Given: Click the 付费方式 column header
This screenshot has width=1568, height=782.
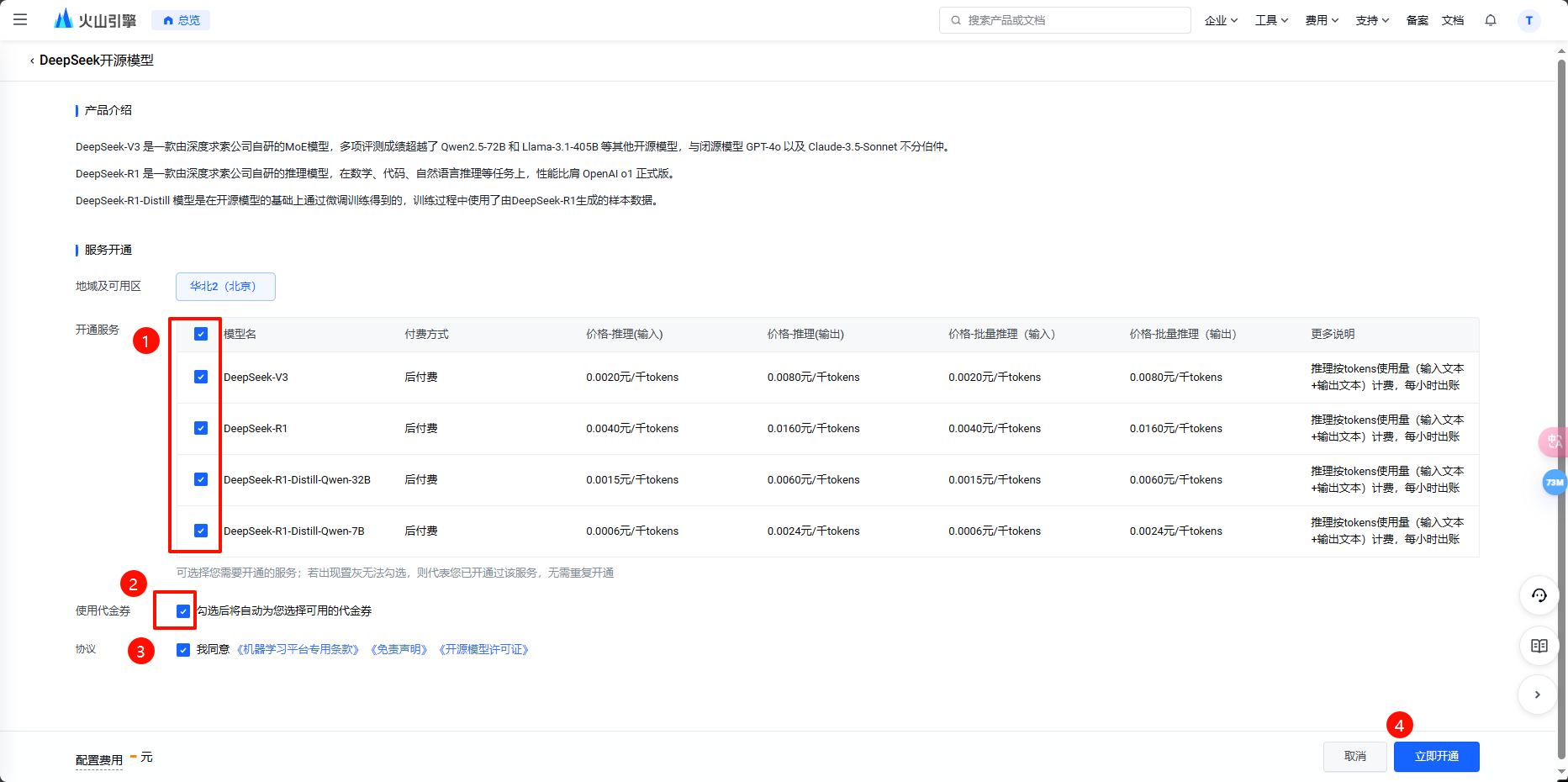Looking at the screenshot, I should pyautogui.click(x=426, y=334).
